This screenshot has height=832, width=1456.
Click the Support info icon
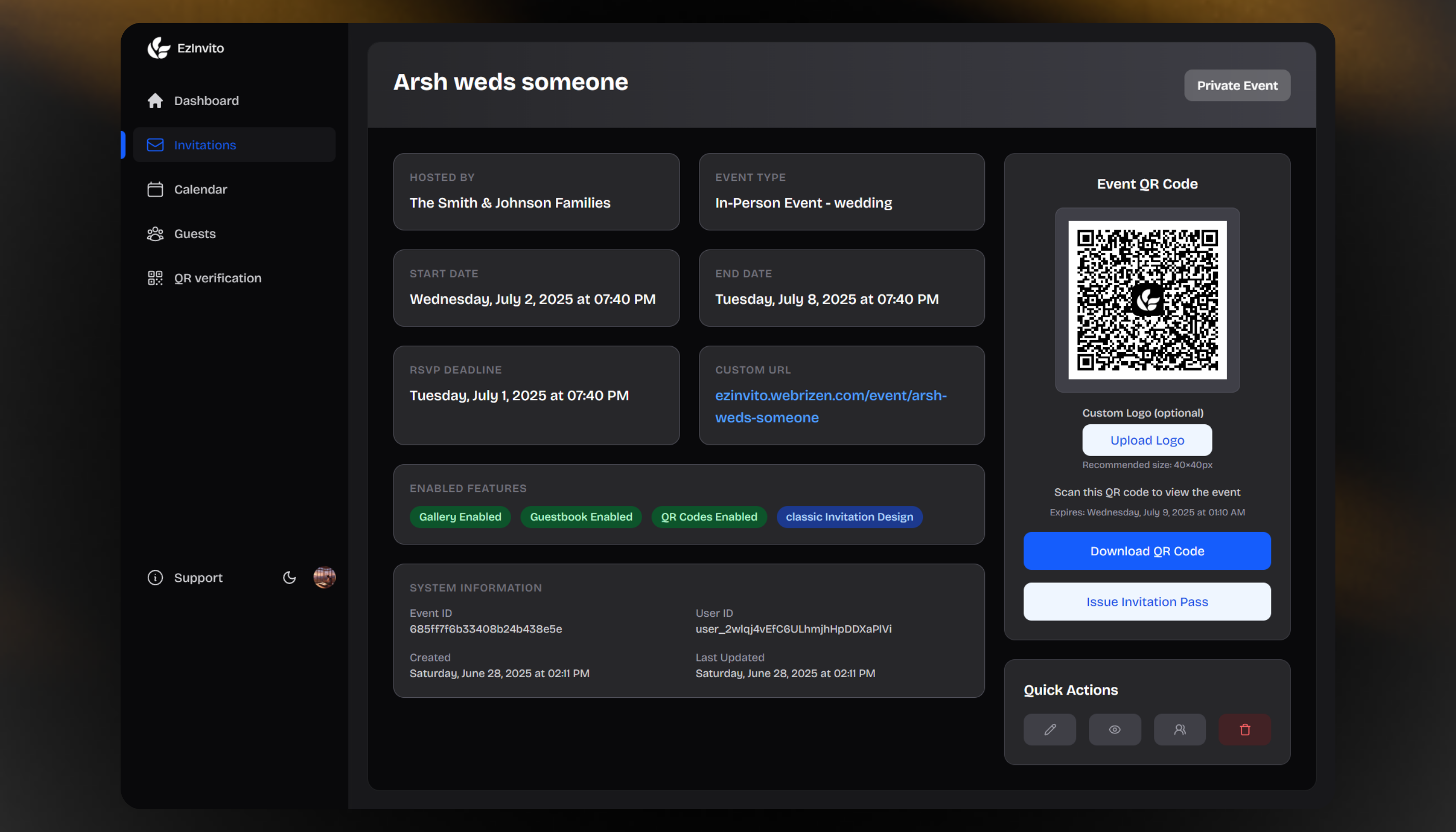(155, 578)
